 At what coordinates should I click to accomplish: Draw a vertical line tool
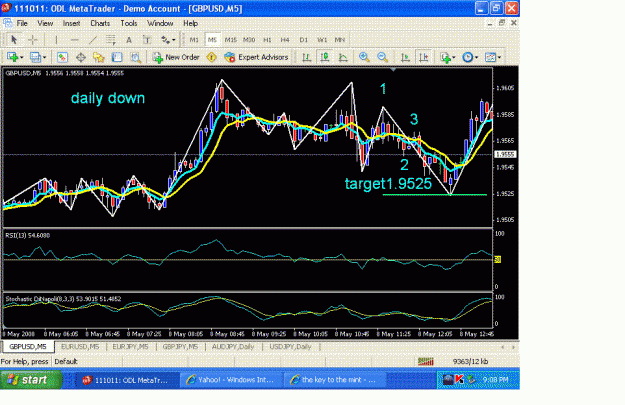click(x=56, y=39)
